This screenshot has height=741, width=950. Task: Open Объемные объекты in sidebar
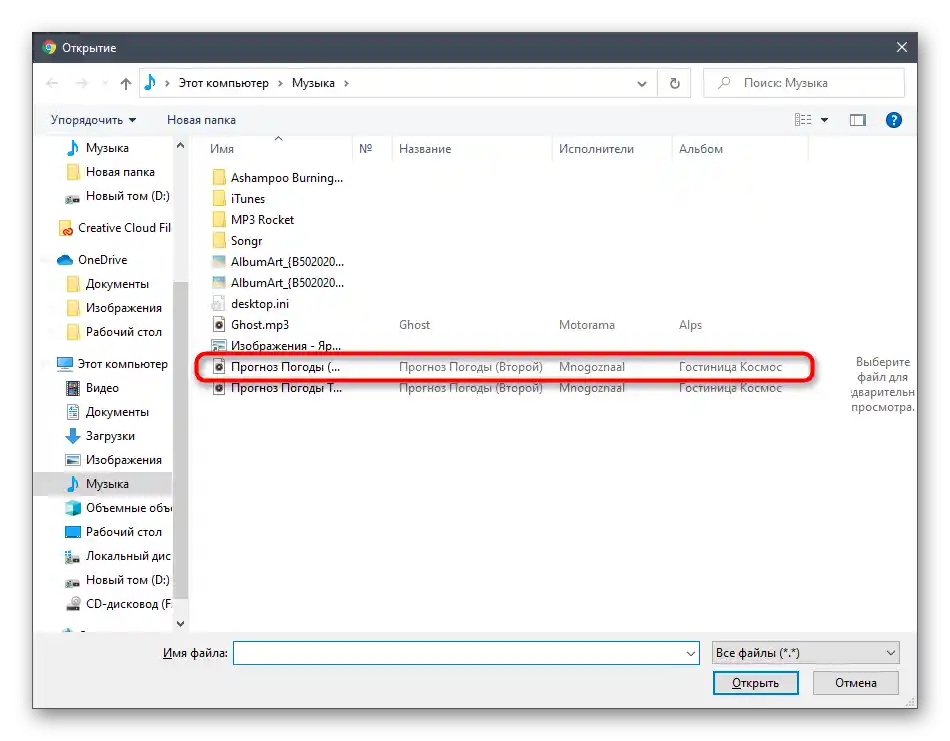[x=118, y=508]
